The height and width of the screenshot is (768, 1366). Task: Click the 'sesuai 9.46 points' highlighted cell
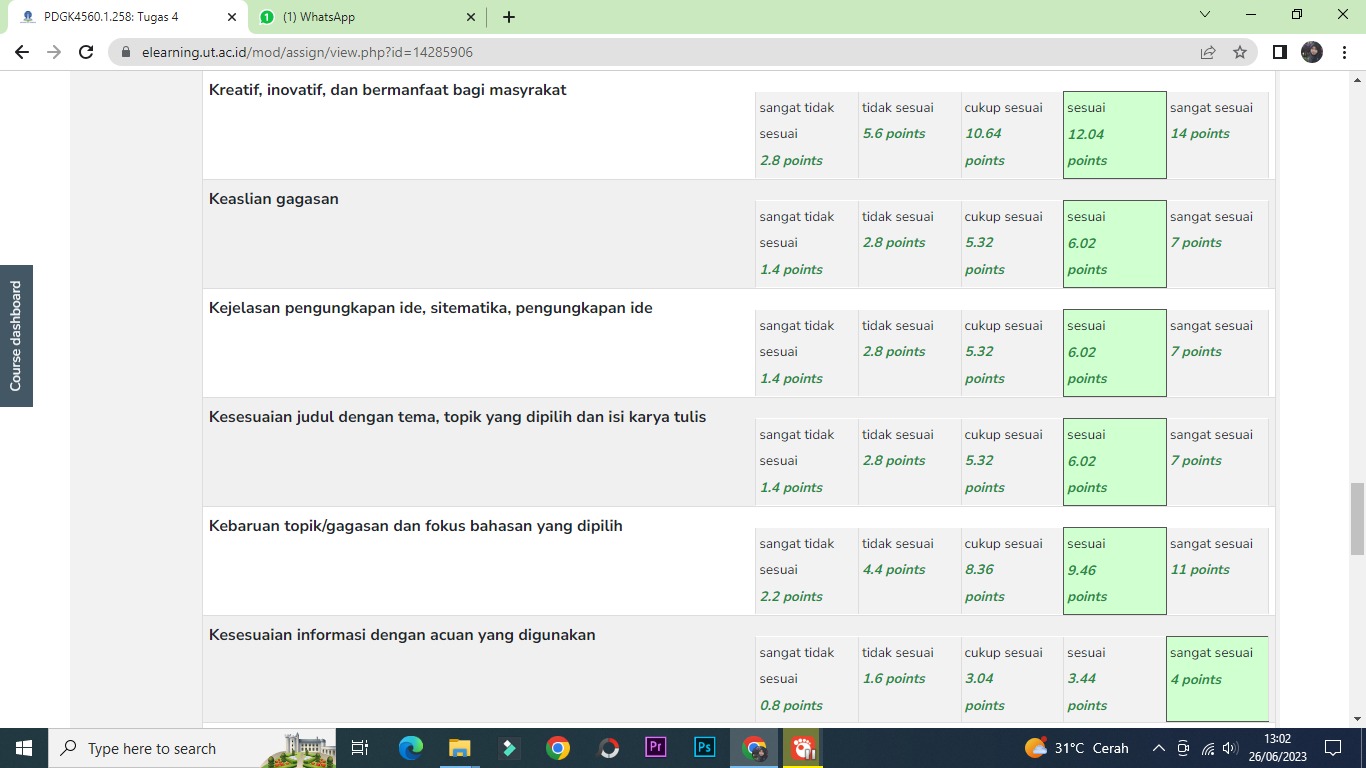(x=1114, y=571)
